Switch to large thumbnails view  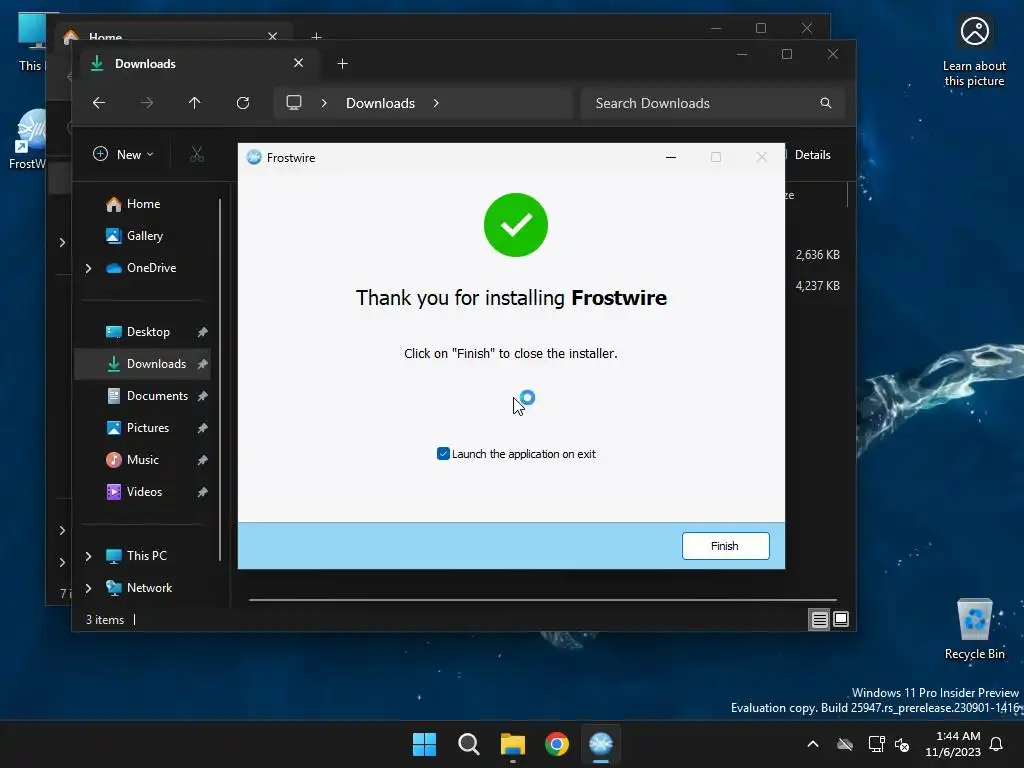point(841,619)
